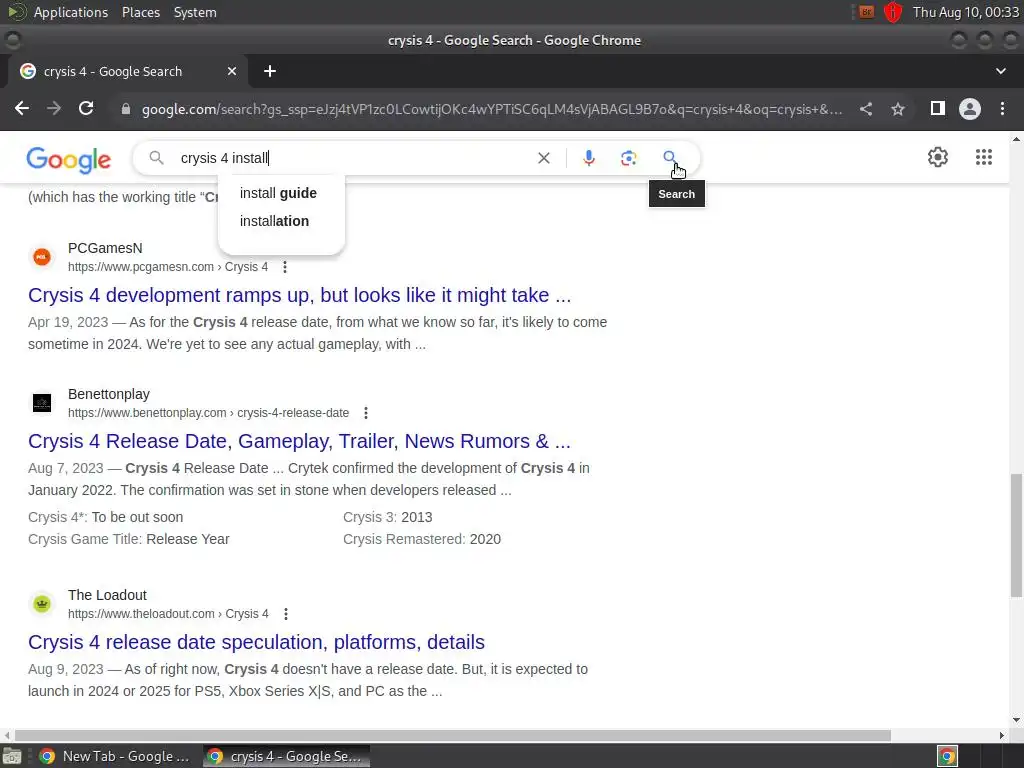Open the System menu
The image size is (1024, 768).
click(195, 12)
